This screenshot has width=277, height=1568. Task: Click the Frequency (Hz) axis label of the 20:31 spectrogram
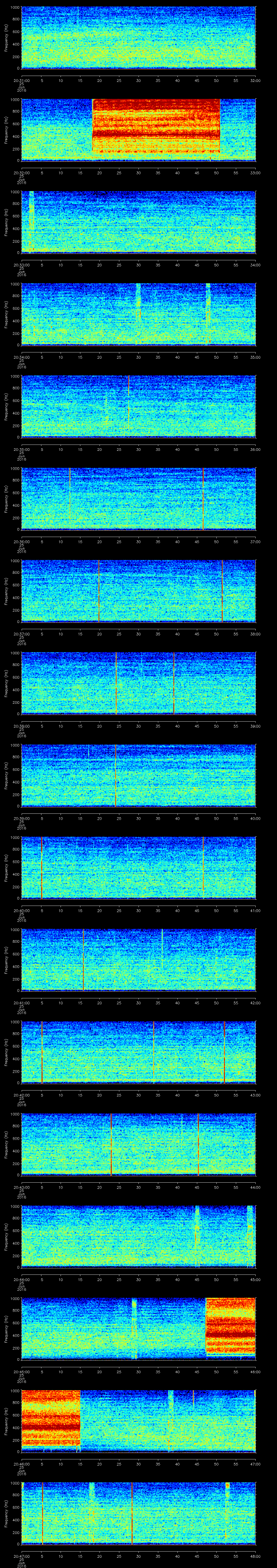(7, 38)
